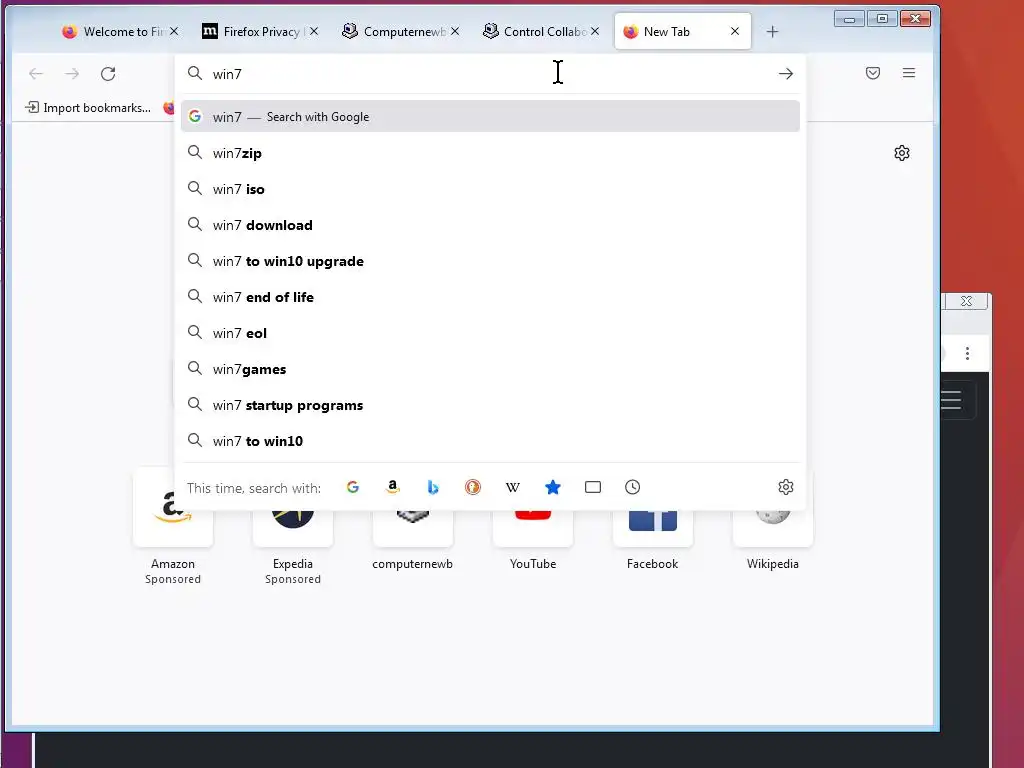Search this time with Bing icon
The image size is (1024, 768).
pyautogui.click(x=432, y=487)
